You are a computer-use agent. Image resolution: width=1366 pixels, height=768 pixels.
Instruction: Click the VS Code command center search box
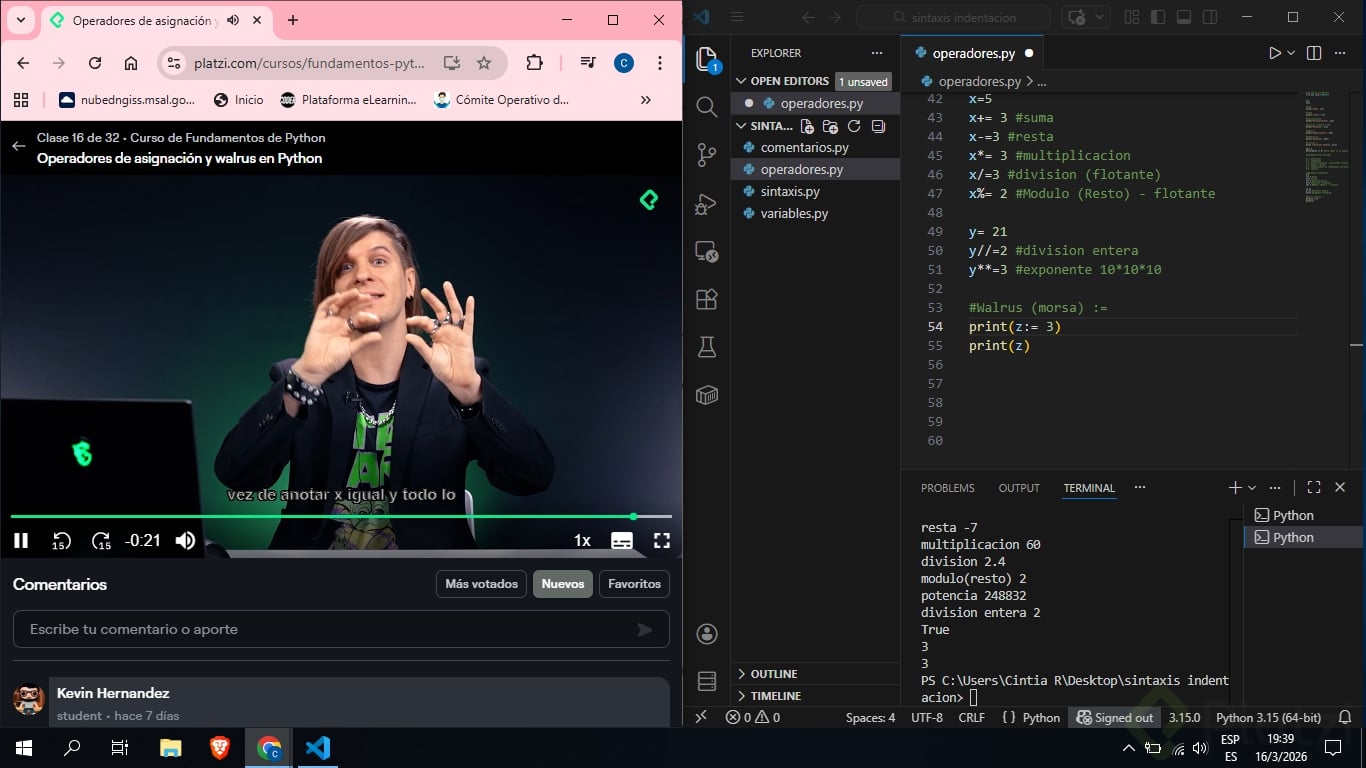(953, 17)
